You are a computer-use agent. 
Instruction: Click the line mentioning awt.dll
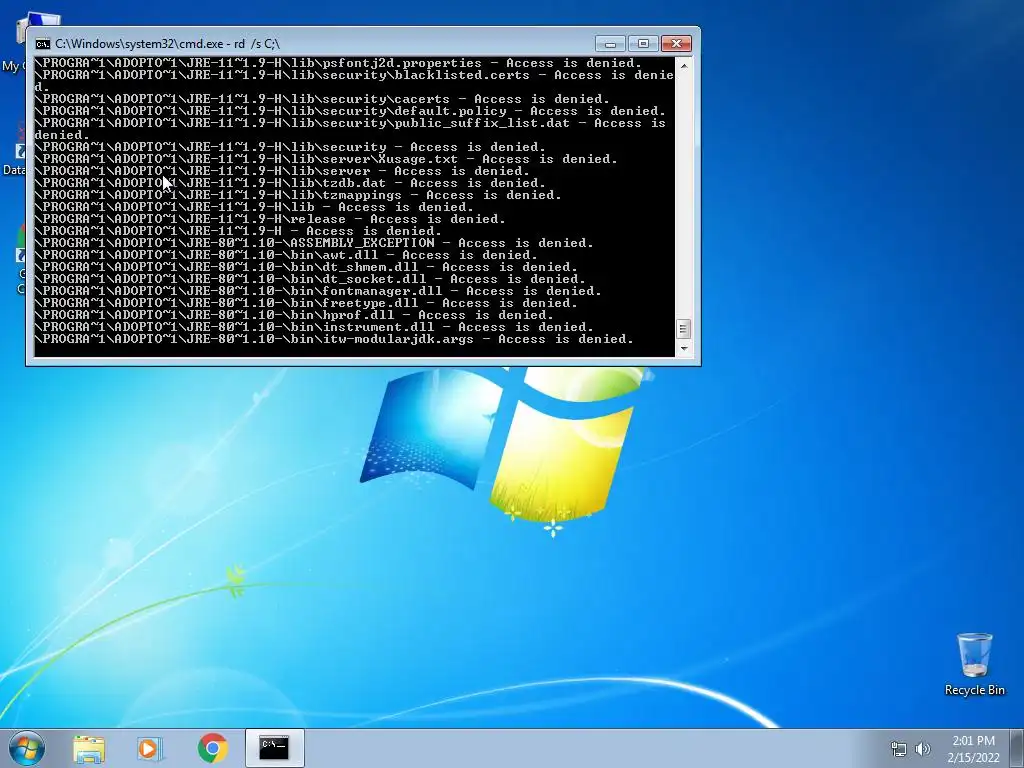coord(286,255)
